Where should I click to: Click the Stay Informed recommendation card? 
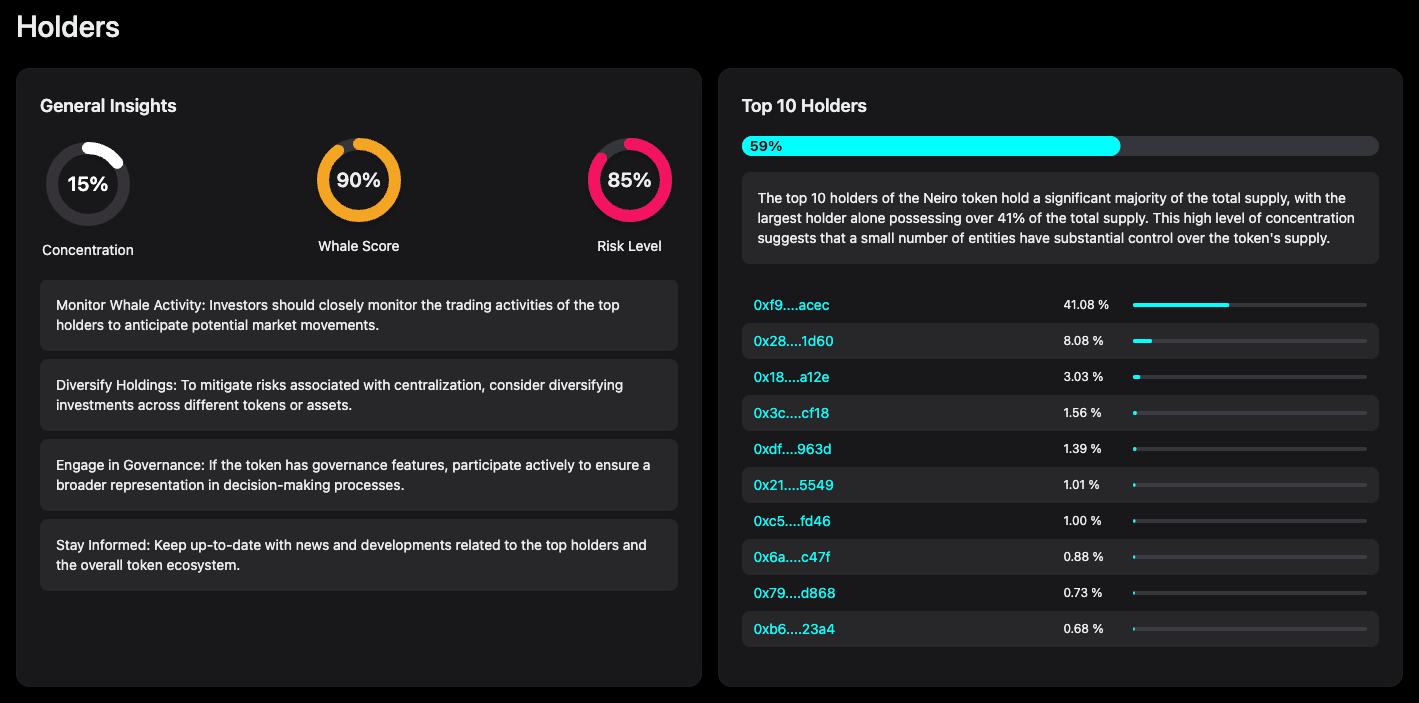click(x=358, y=555)
